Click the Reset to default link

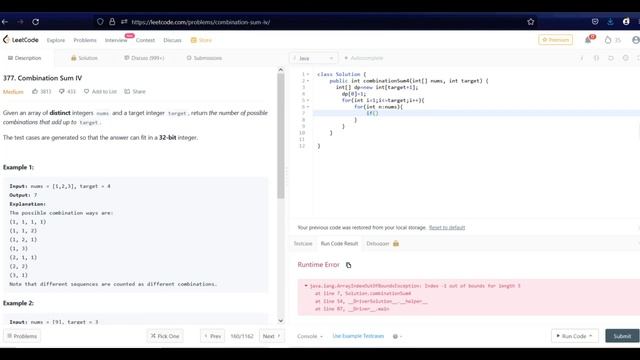point(447,228)
